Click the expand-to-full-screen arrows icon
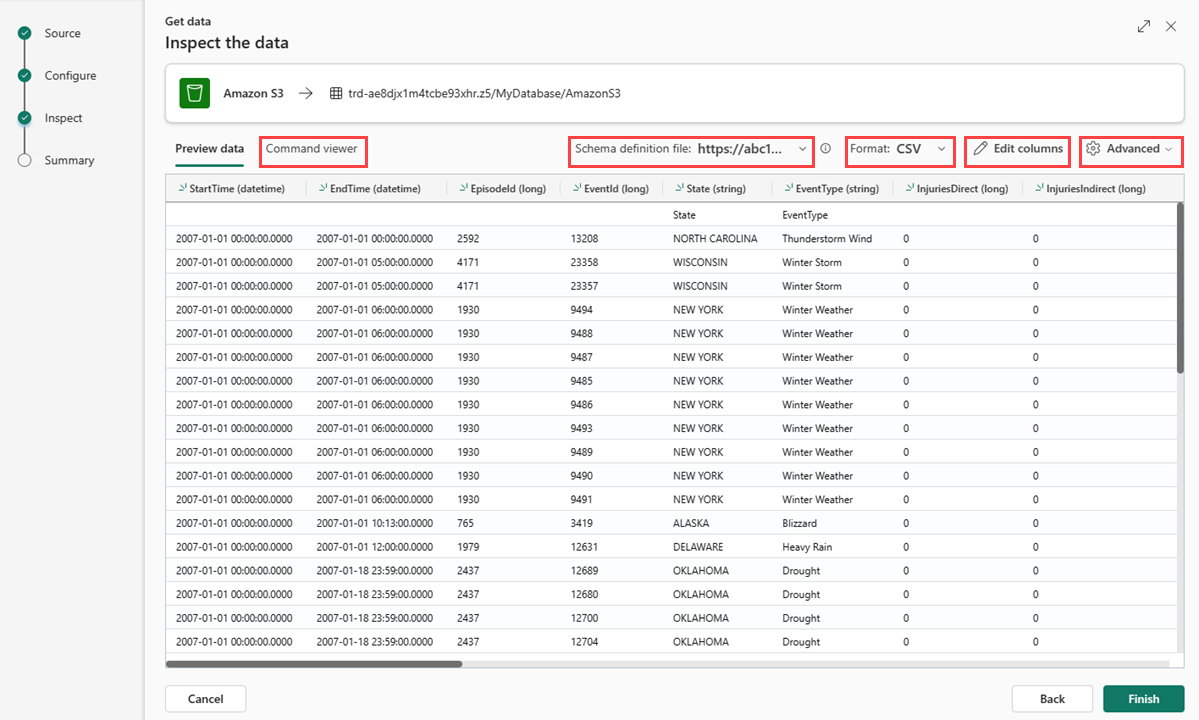The image size is (1199, 720). [x=1144, y=27]
